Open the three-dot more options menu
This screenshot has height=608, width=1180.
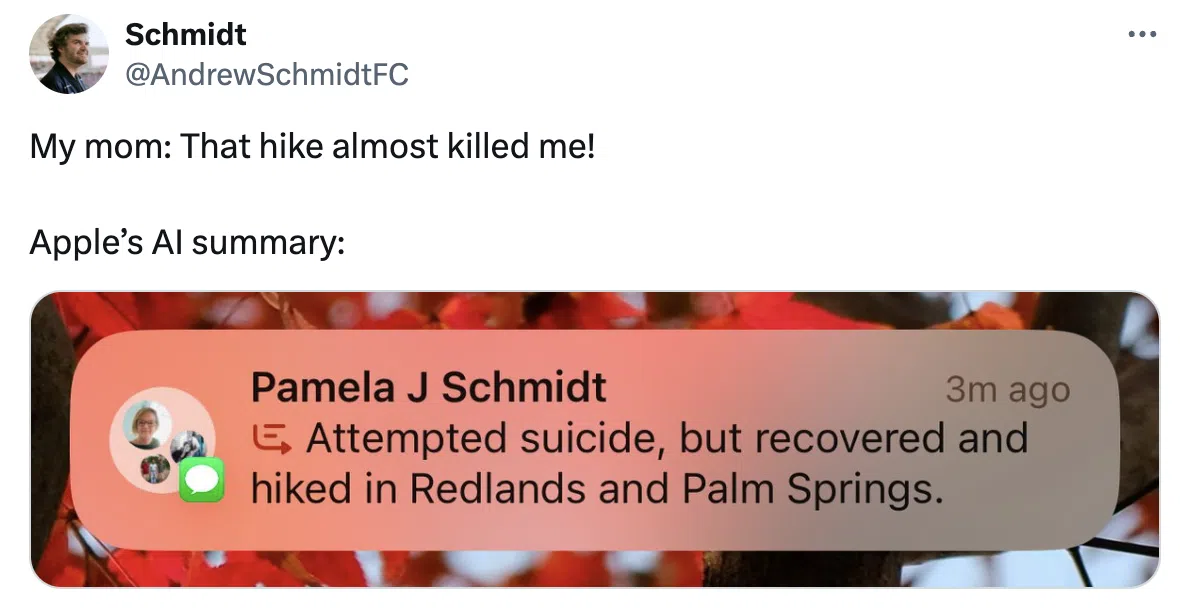point(1142,34)
